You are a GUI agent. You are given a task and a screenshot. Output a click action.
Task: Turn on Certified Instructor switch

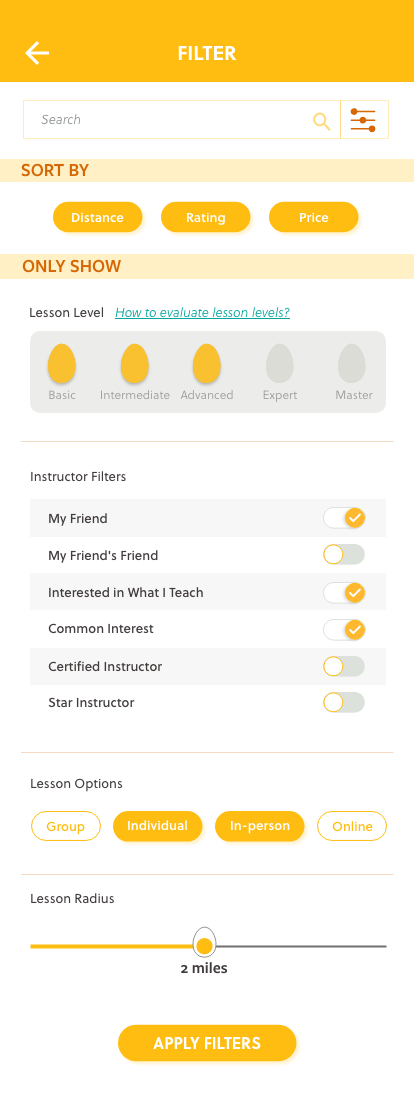344,666
